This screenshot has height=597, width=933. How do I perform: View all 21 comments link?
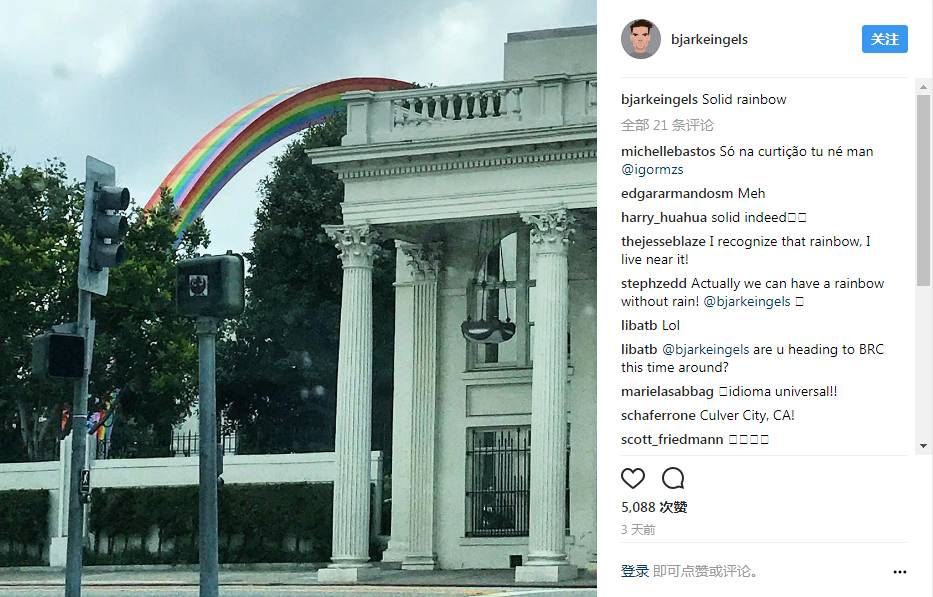click(x=667, y=125)
